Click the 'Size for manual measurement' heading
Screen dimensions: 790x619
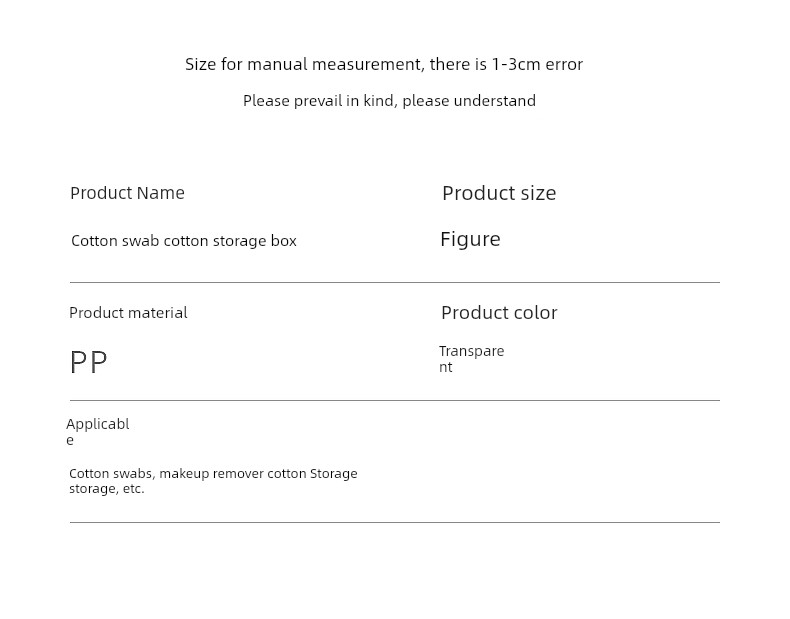coord(384,64)
